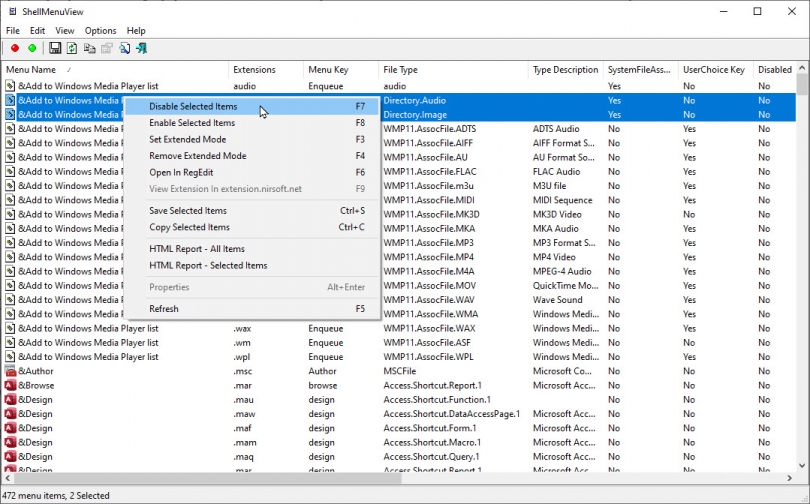Sort by Menu Name column header
The image size is (810, 504).
click(x=30, y=70)
